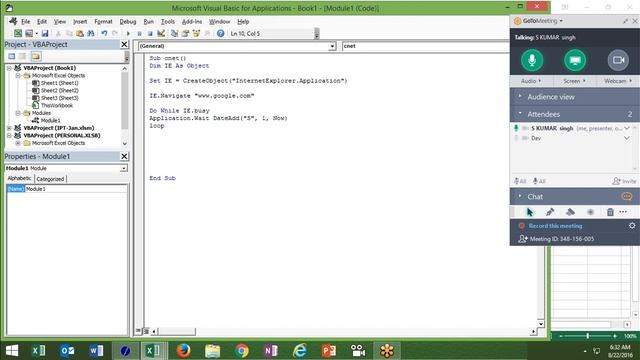Open the File menu
The image size is (640, 360).
click(25, 22)
